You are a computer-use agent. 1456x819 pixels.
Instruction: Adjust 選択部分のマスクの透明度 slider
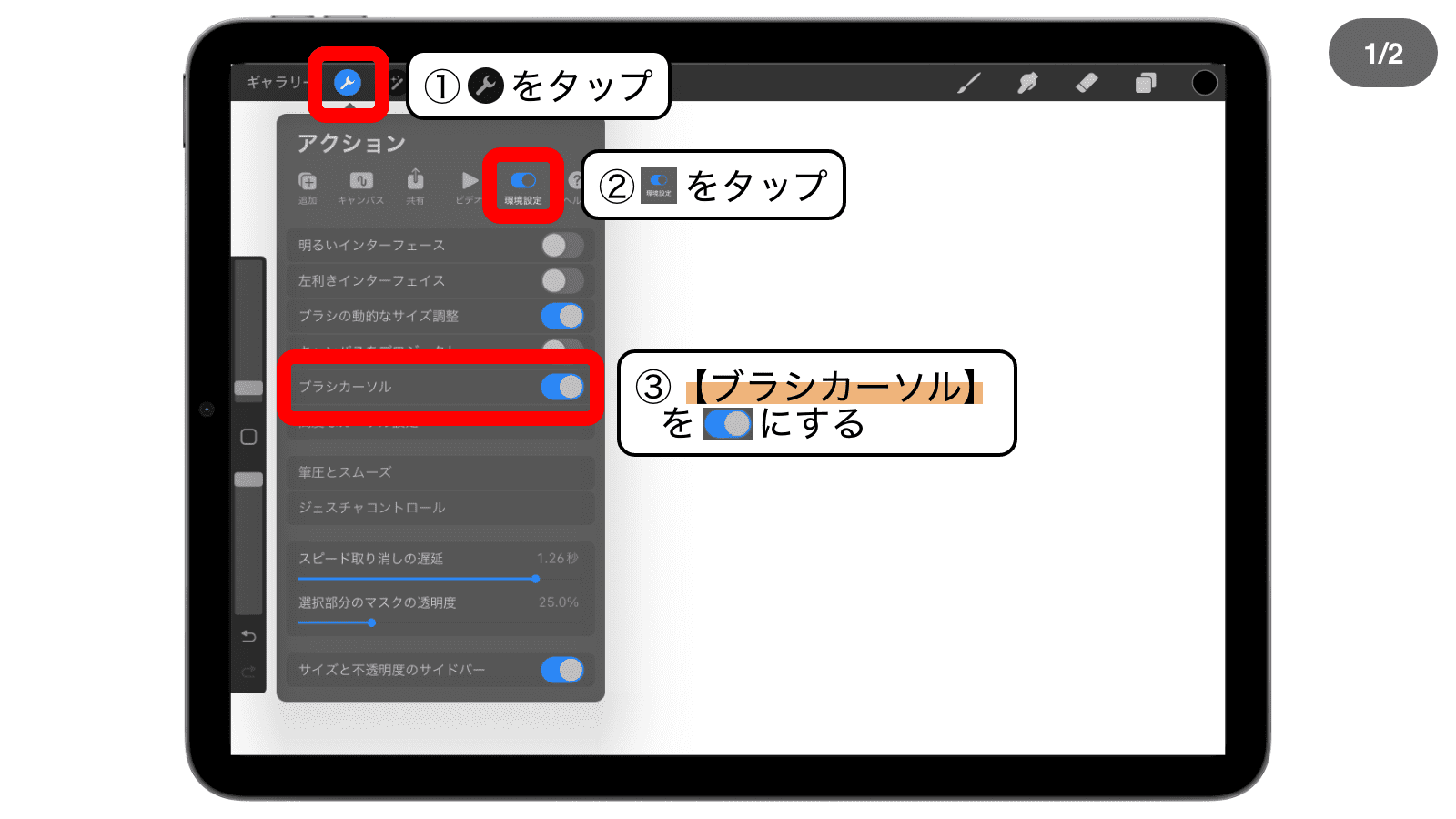[x=371, y=622]
